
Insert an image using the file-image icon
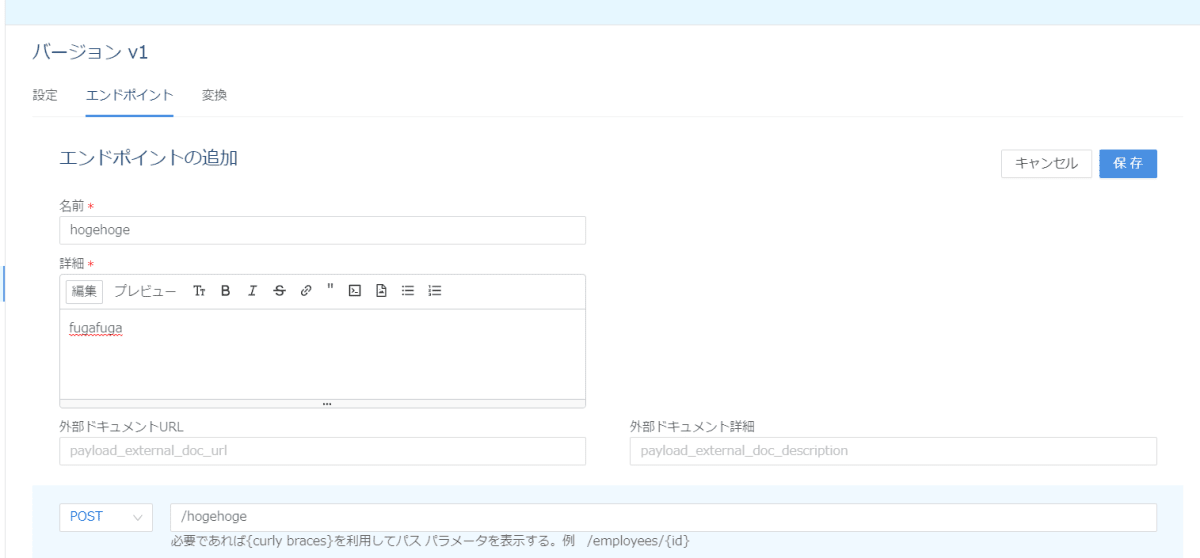381,291
